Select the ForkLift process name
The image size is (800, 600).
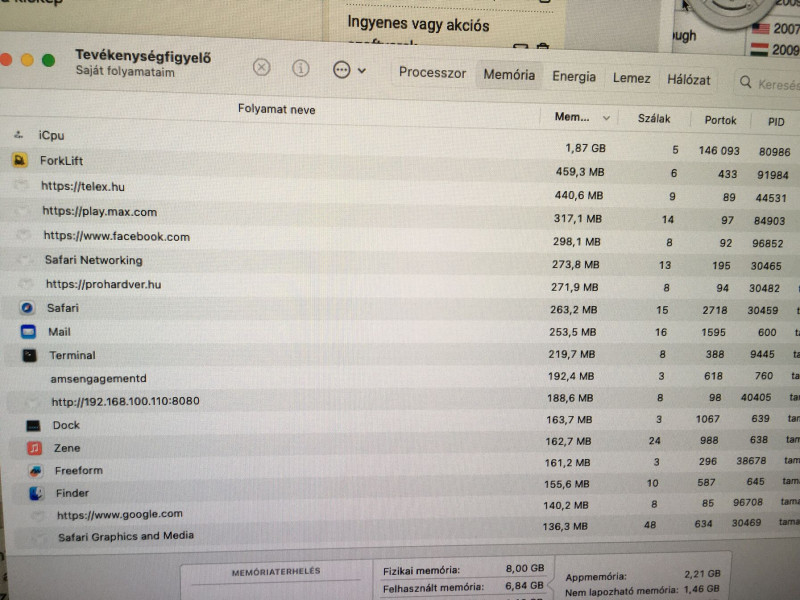(61, 161)
